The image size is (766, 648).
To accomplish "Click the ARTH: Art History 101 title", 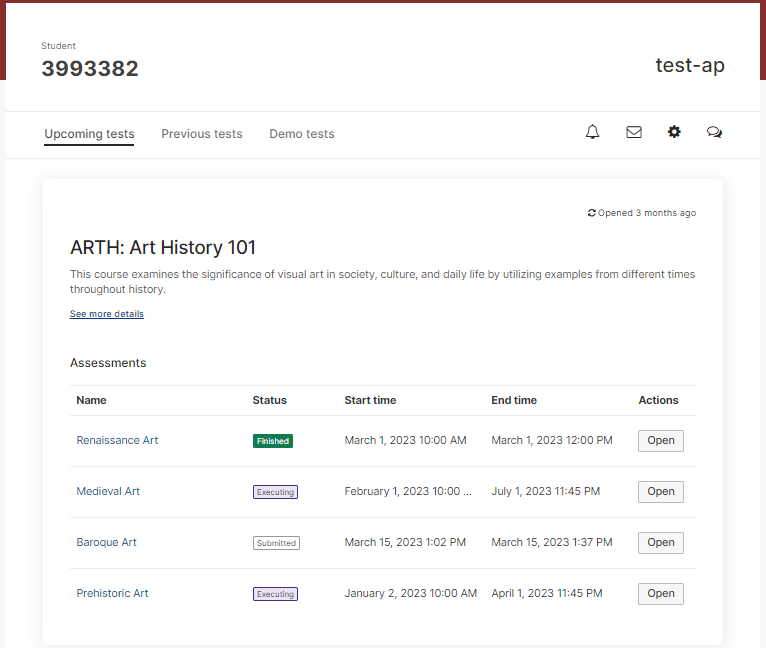I will click(163, 247).
